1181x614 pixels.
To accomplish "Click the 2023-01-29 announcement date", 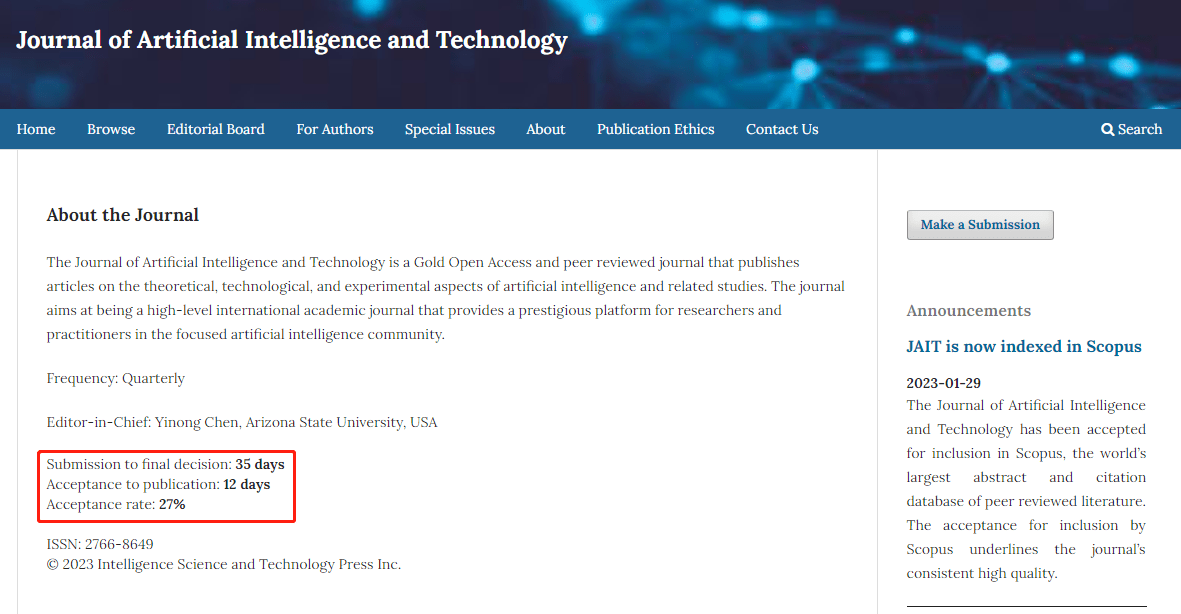I will (x=943, y=383).
